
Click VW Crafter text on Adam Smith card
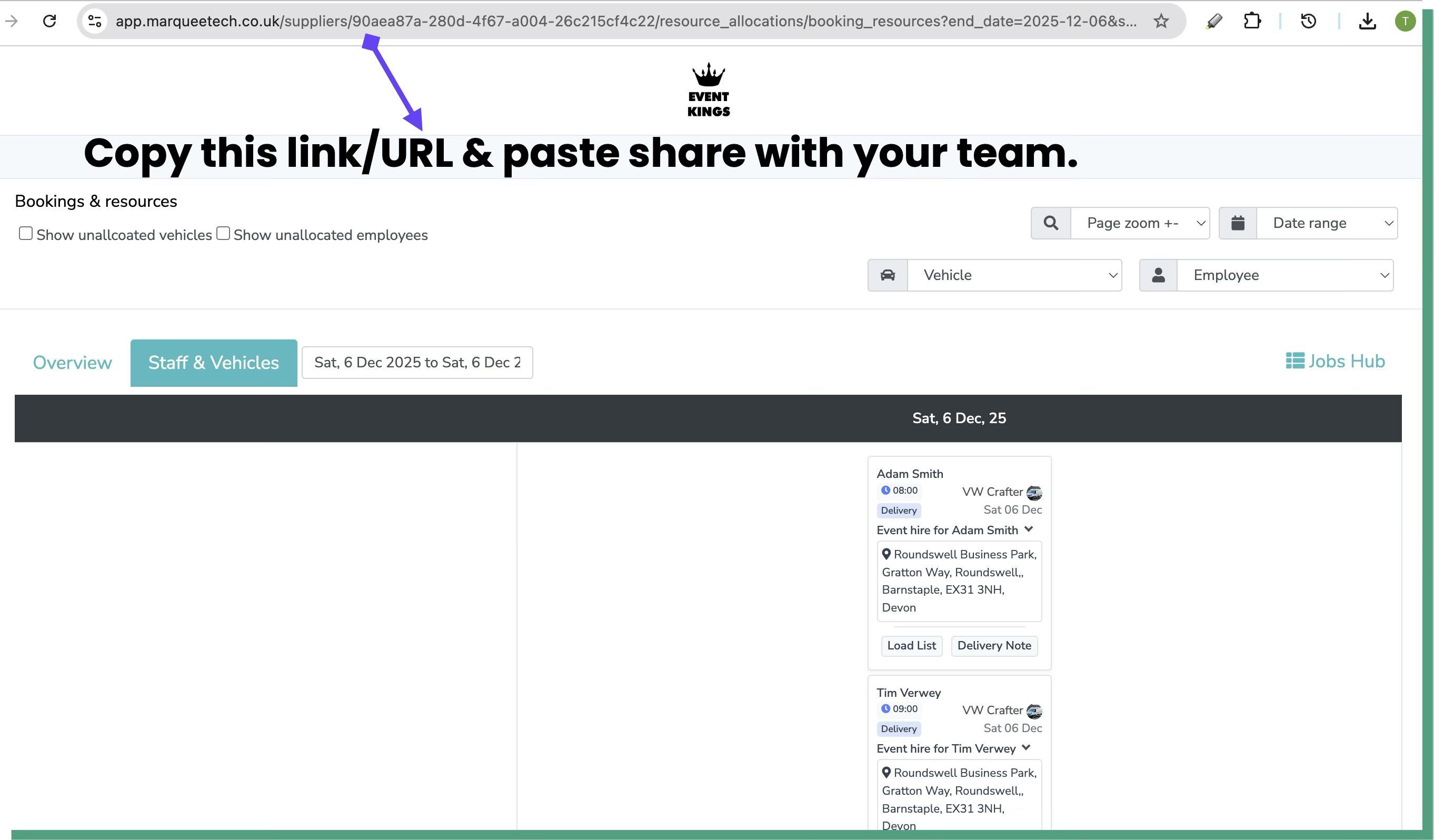(x=992, y=492)
